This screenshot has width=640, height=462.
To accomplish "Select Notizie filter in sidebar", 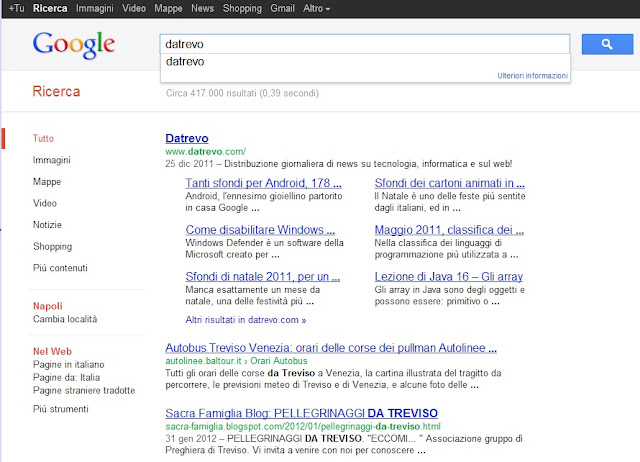I will pos(47,225).
